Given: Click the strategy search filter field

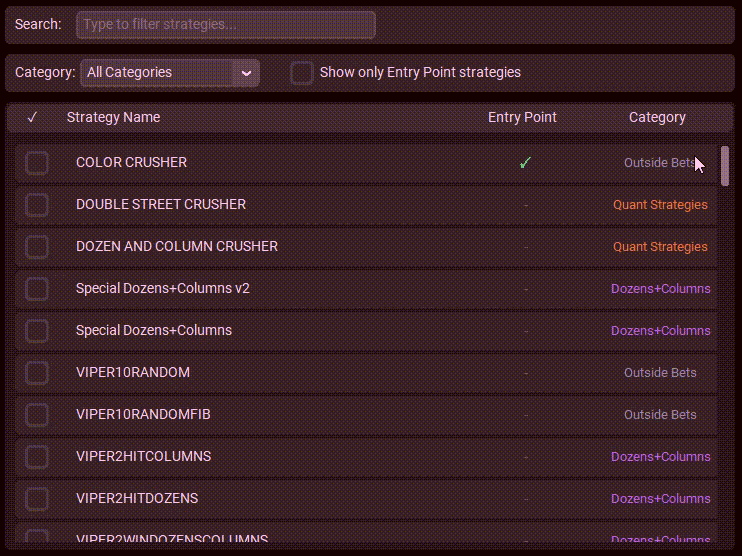Looking at the screenshot, I should pyautogui.click(x=226, y=24).
